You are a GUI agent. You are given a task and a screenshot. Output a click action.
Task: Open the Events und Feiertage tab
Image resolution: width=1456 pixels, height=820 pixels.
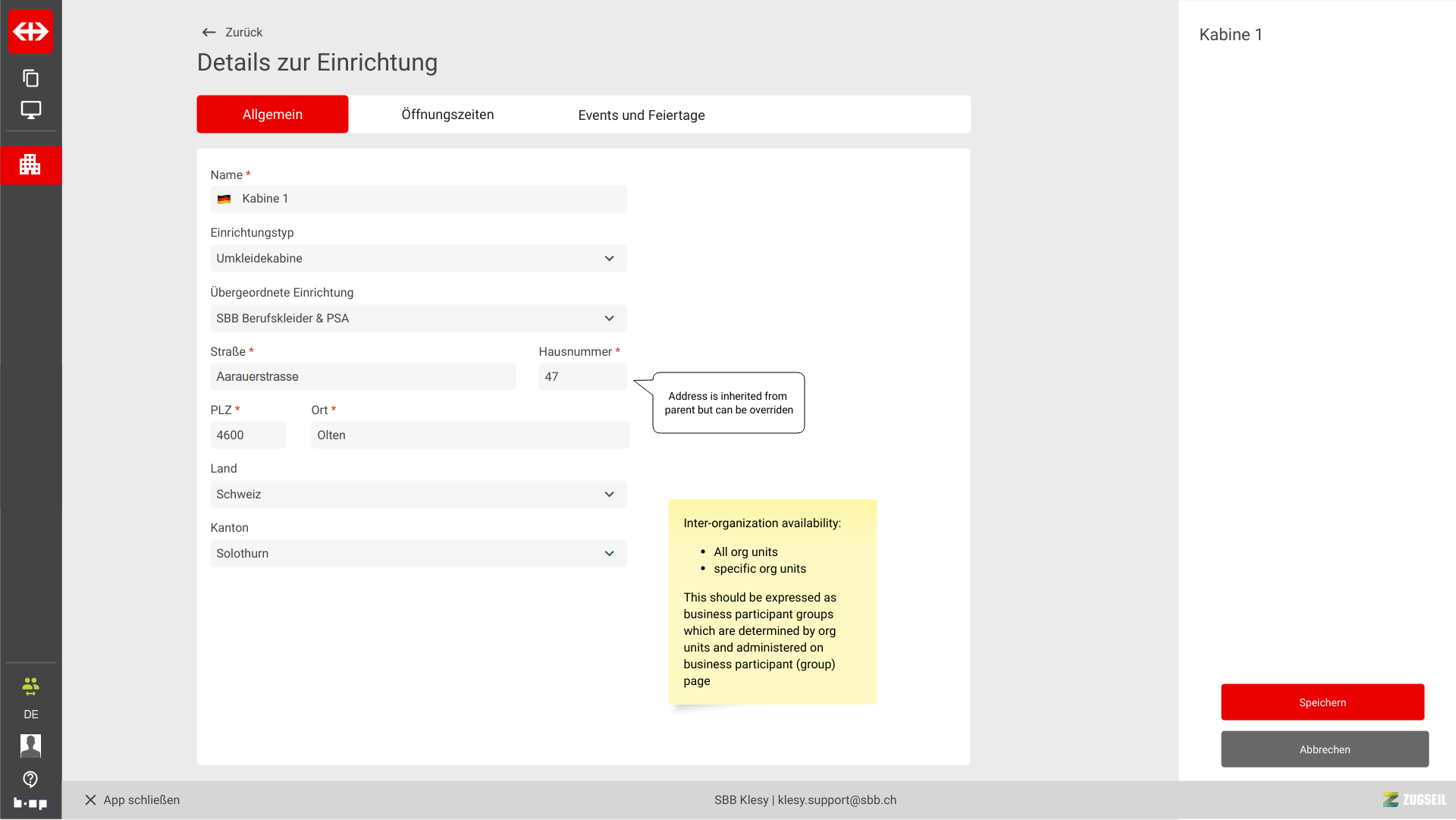click(x=641, y=115)
